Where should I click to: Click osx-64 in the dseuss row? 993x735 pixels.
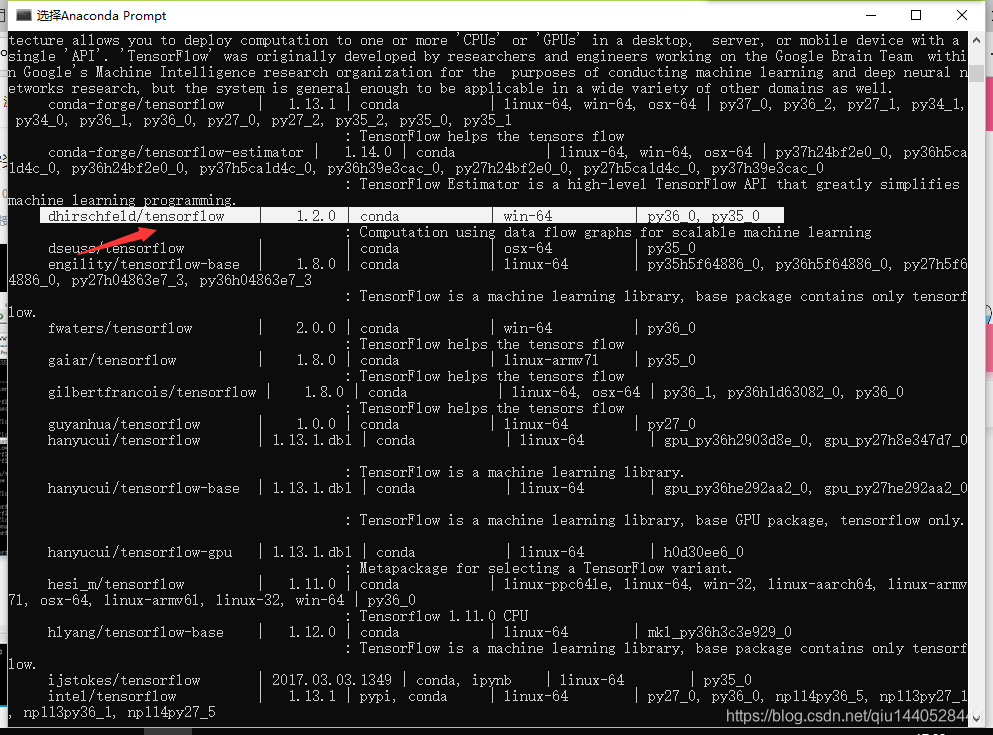[x=528, y=248]
